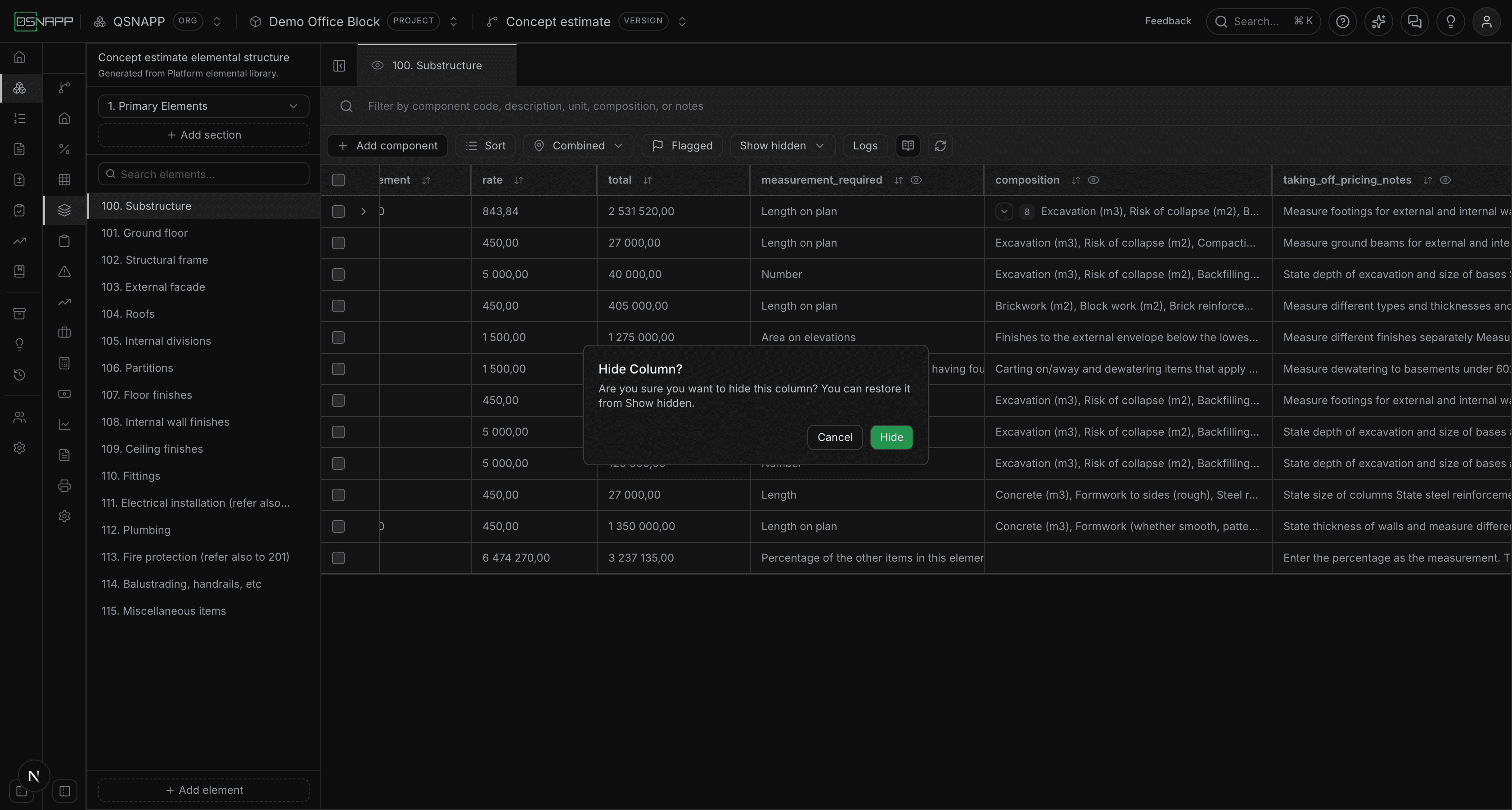Expand the first row chevron
Screen dimensions: 1512x810
pos(363,211)
